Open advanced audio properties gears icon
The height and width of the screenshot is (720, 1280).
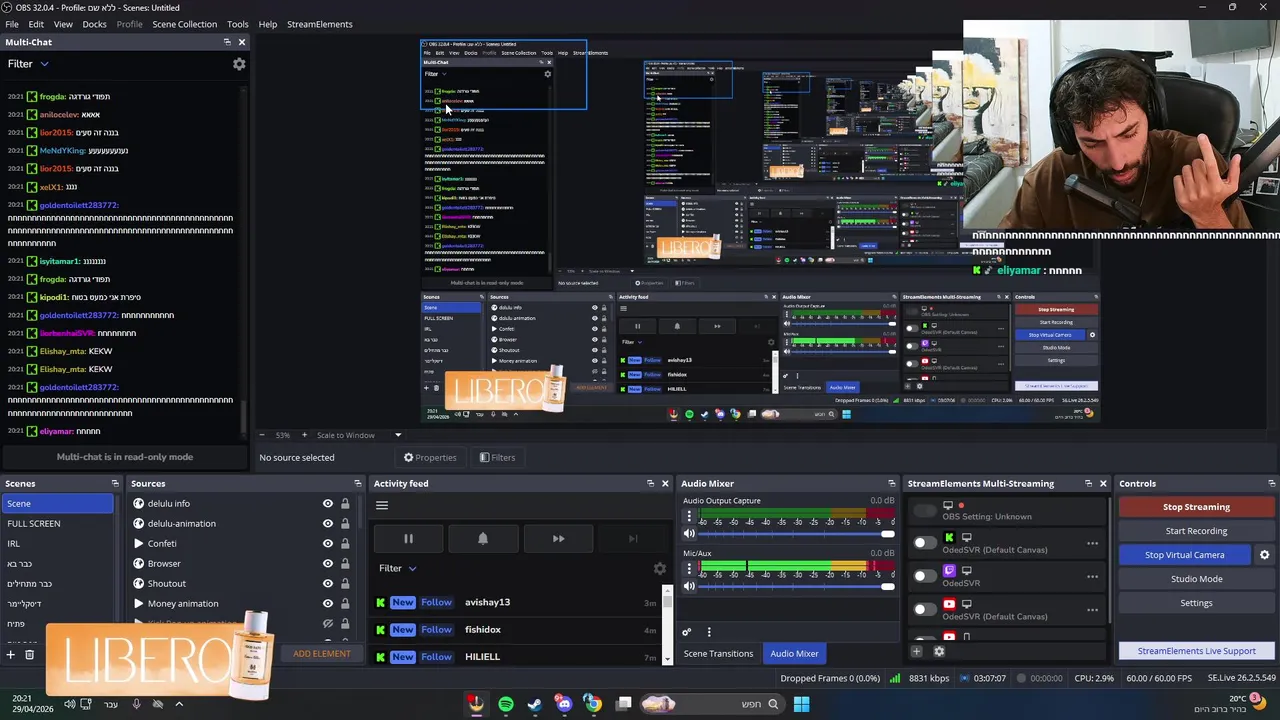(687, 632)
